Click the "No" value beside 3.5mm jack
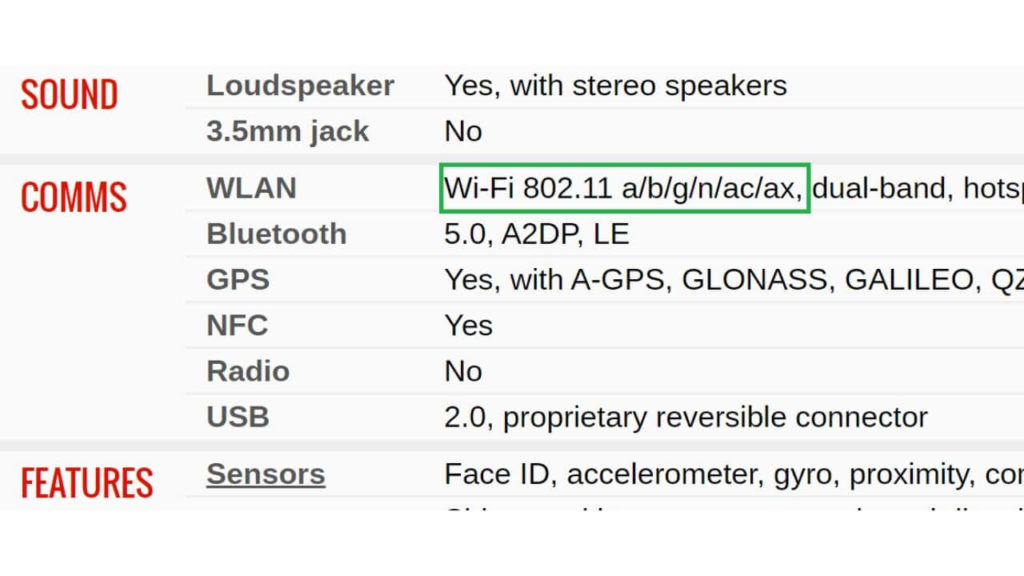 coord(463,132)
